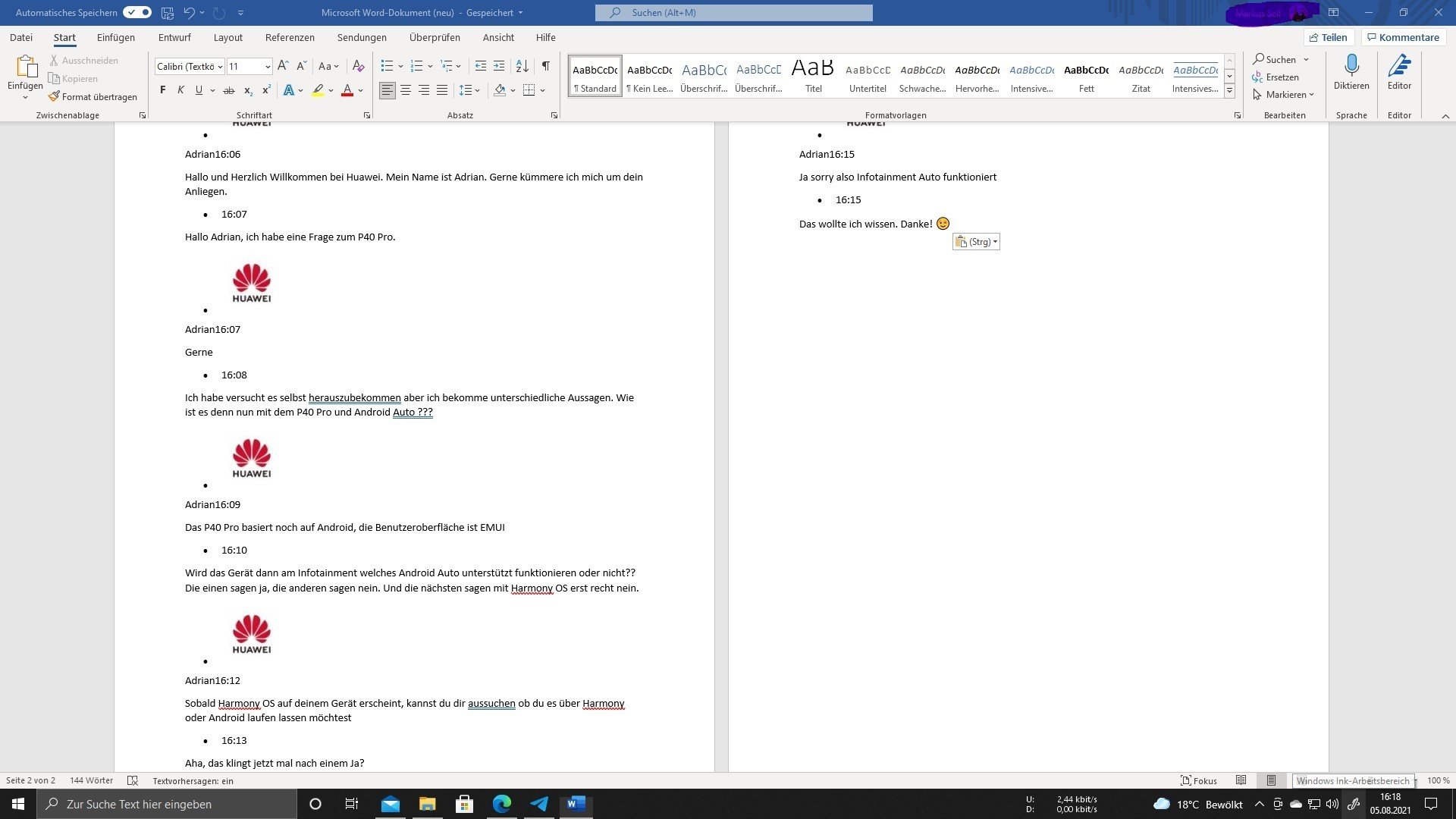Click Ausschneiden in clipboard group
This screenshot has width=1456, height=819.
tap(83, 61)
